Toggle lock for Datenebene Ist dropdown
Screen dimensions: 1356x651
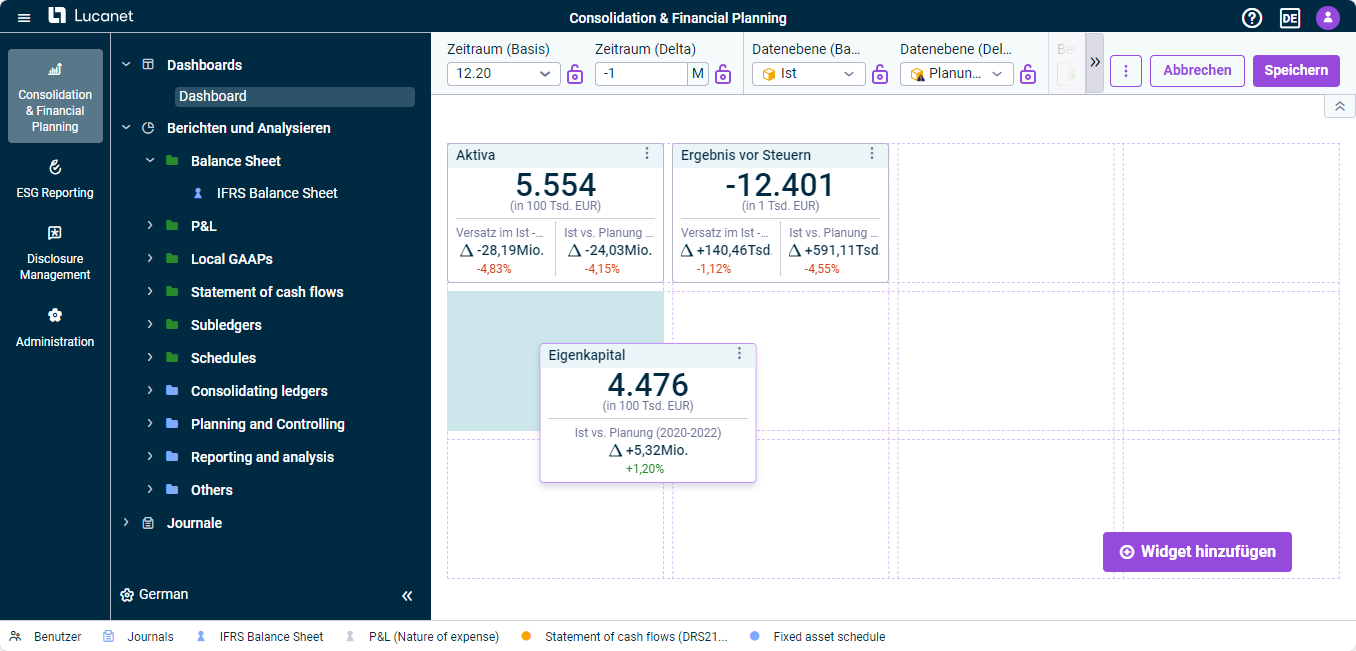coord(880,74)
